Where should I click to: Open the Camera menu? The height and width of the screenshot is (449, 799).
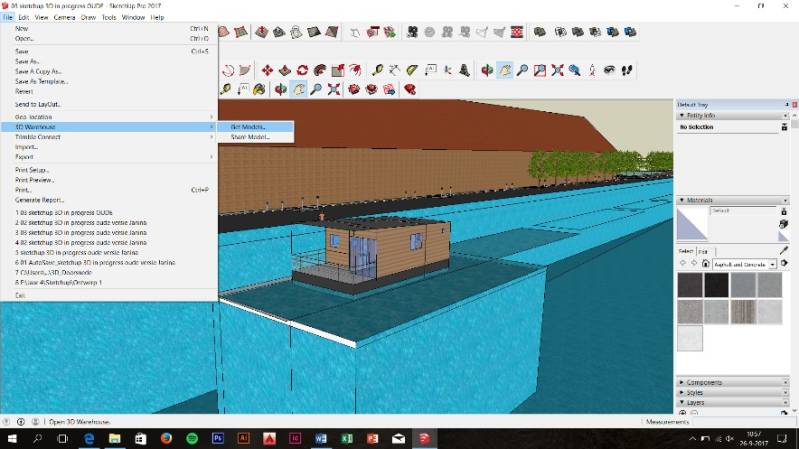coord(64,17)
